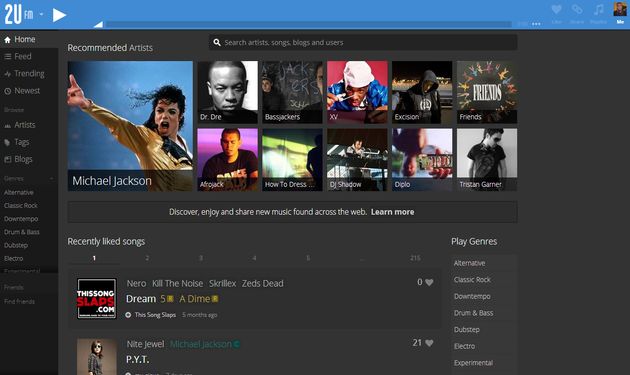Click This Song Slaps album art

point(97,299)
